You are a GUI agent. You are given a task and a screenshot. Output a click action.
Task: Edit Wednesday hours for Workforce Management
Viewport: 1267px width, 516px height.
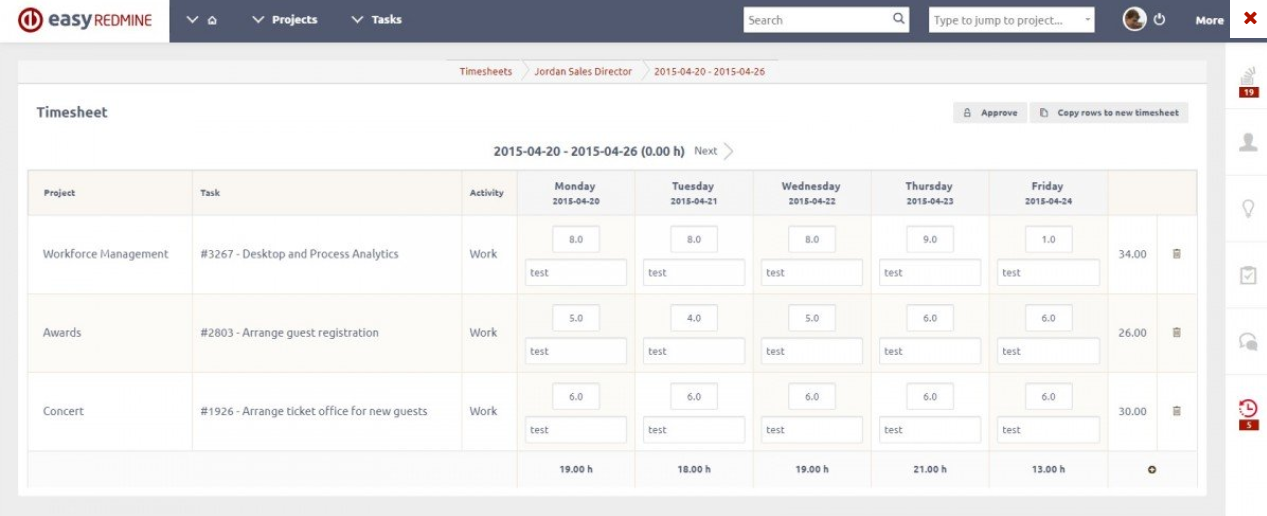point(811,240)
